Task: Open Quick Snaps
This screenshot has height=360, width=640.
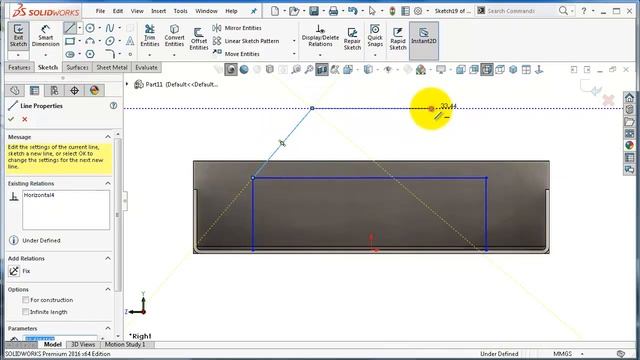Action: tap(375, 36)
